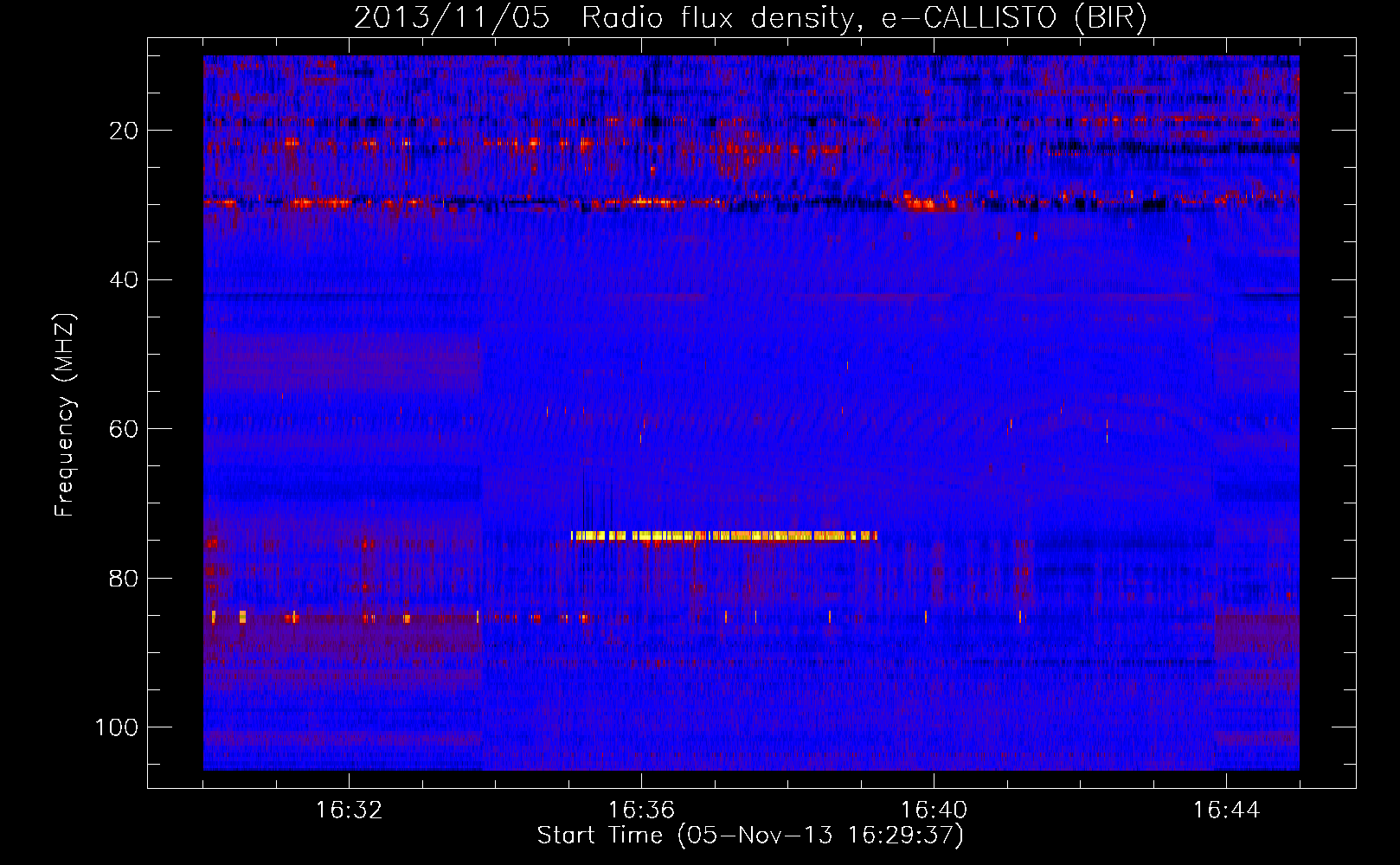The height and width of the screenshot is (865, 1400).
Task: Click the plot title mentioning e-CALLISTO (BIR)
Action: pos(750,17)
